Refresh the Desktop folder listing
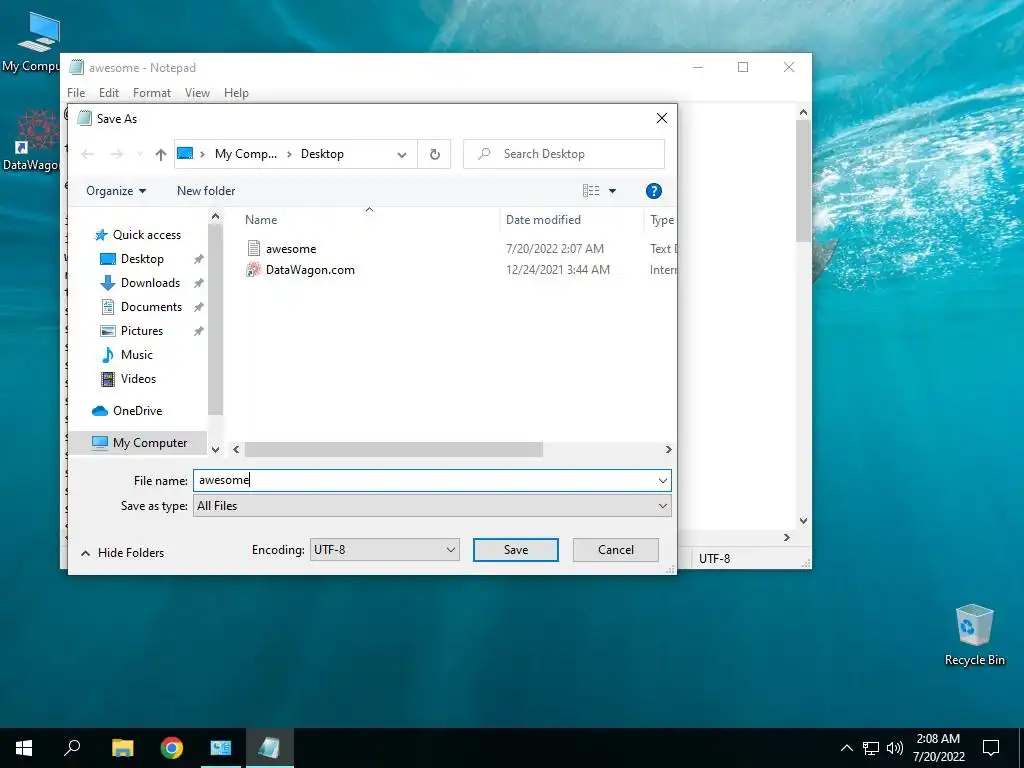1024x768 pixels. tap(434, 154)
